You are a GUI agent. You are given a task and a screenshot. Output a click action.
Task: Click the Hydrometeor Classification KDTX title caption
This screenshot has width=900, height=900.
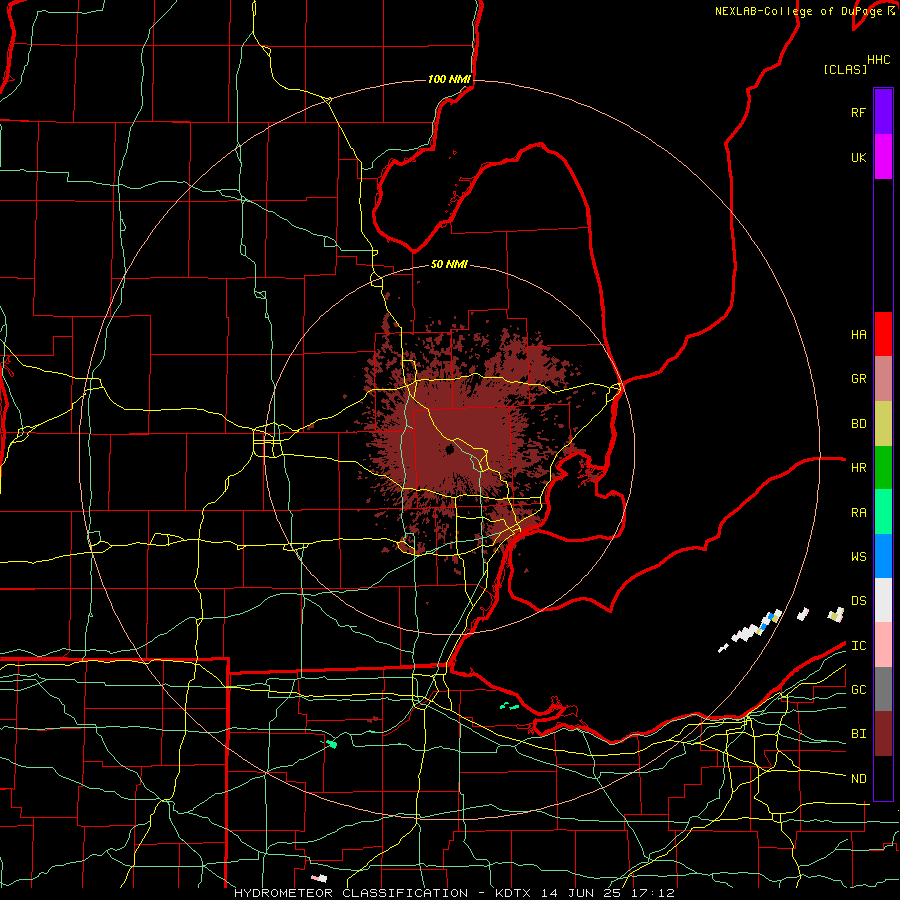pos(454,893)
